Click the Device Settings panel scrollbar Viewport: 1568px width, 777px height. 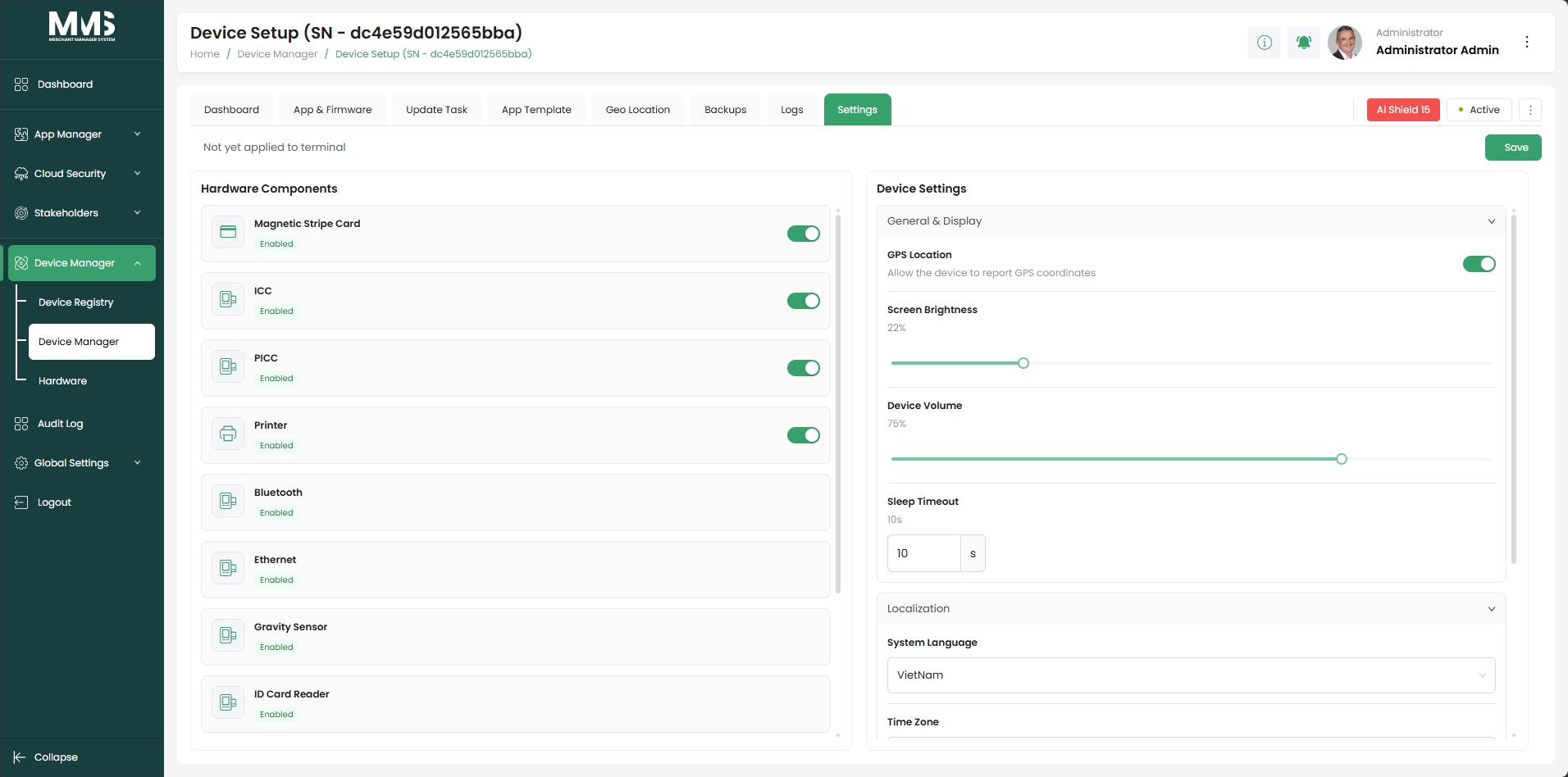[x=1514, y=389]
